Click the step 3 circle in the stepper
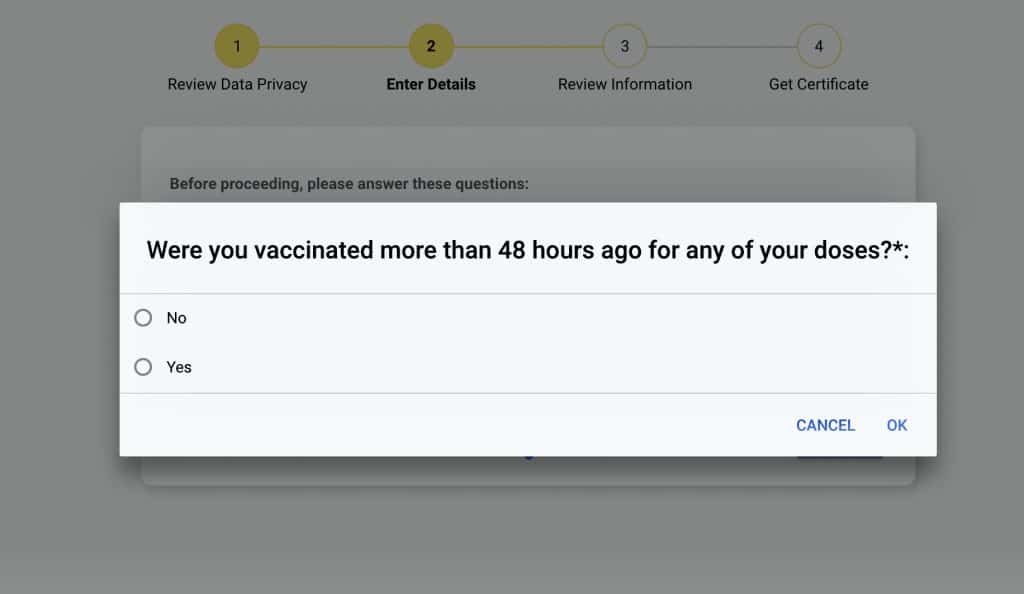Screen dimensions: 1024x594 [625, 46]
